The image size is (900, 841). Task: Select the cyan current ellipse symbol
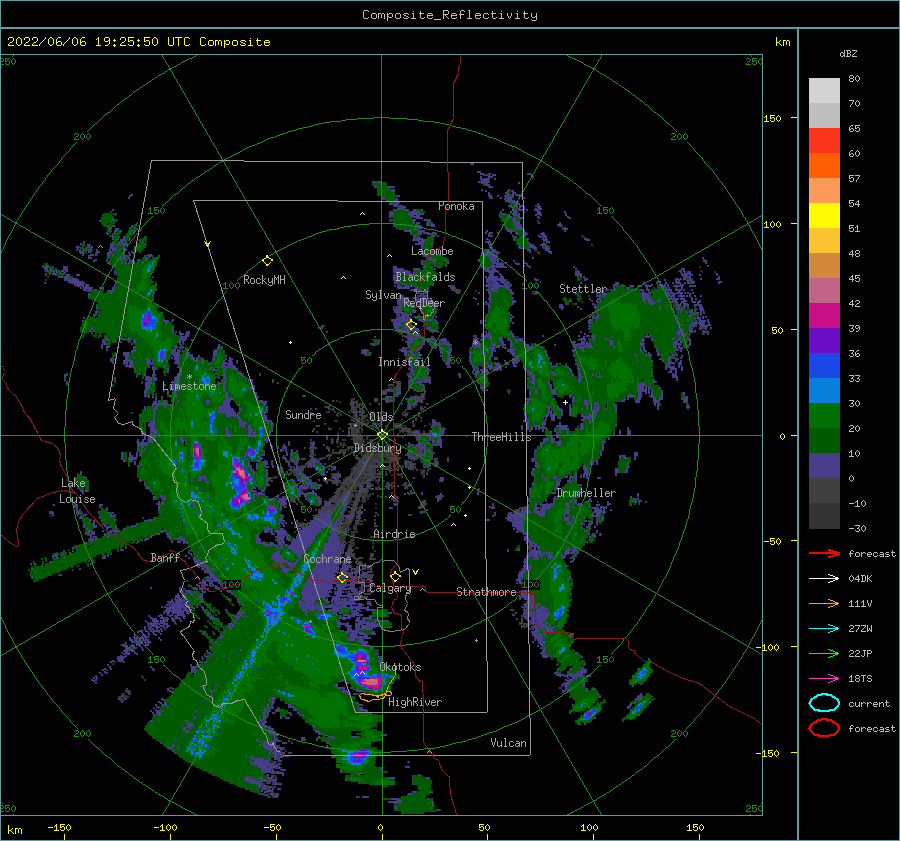point(824,703)
